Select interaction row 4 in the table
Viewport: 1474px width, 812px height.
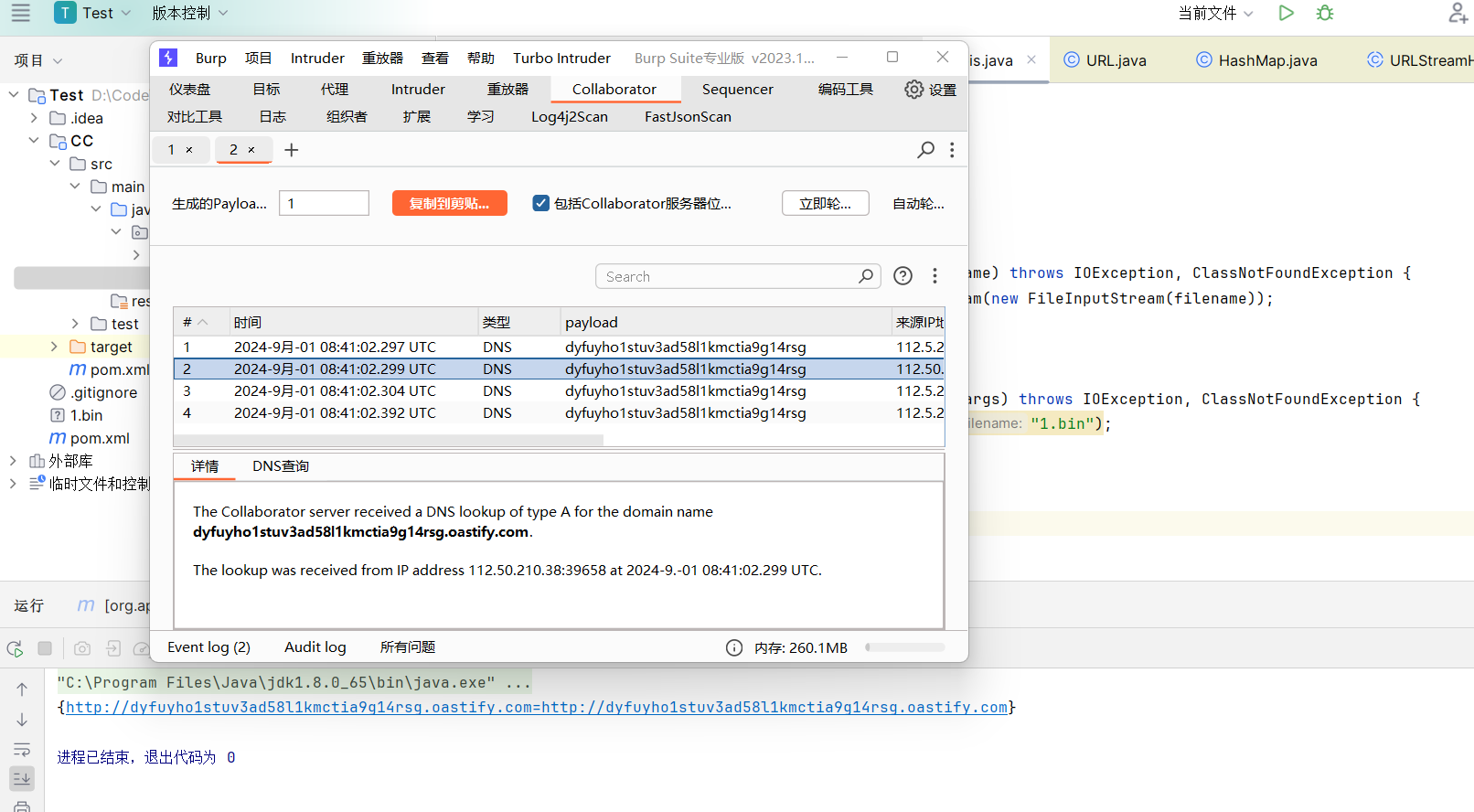click(559, 412)
